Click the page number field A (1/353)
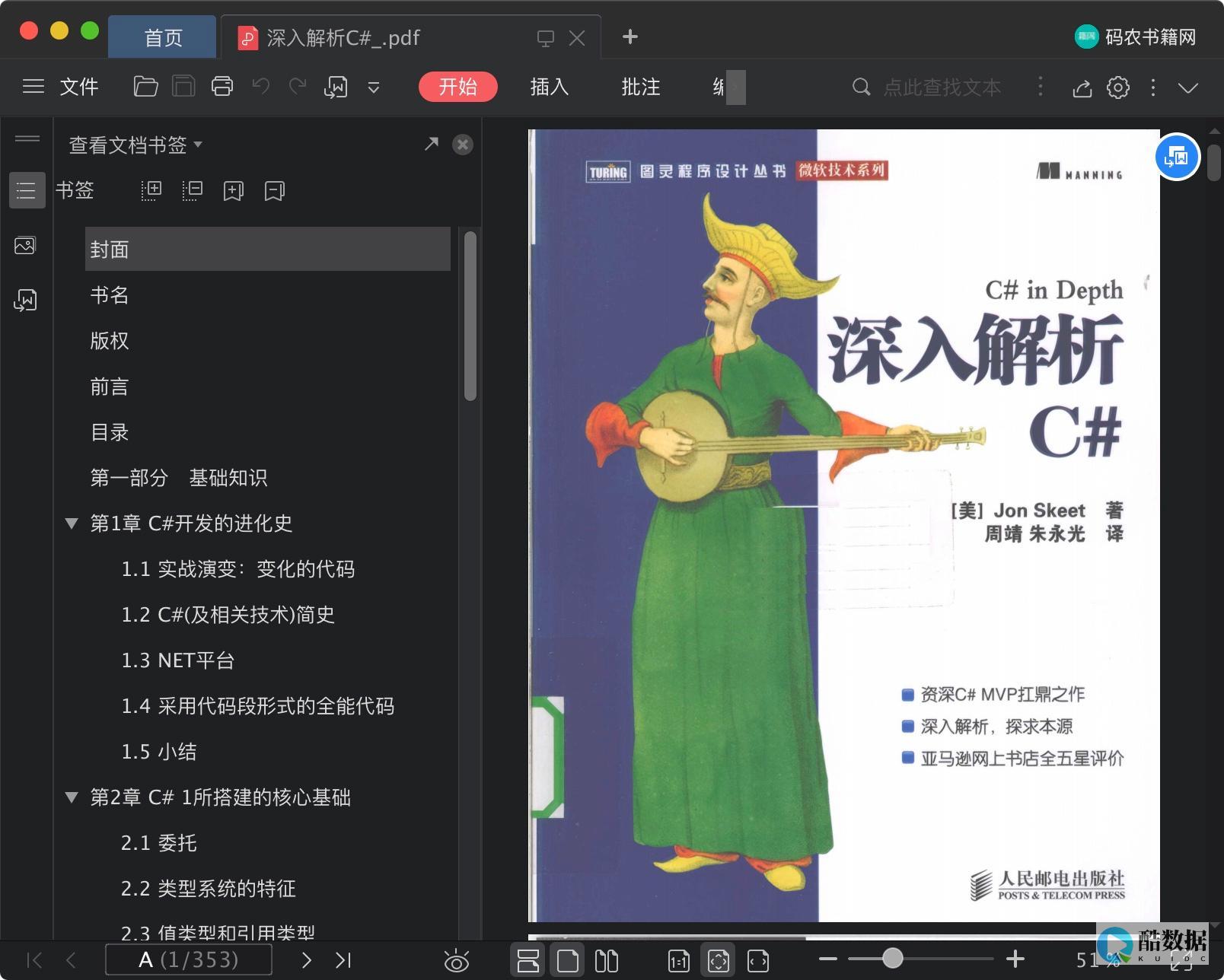Image resolution: width=1224 pixels, height=980 pixels. pyautogui.click(x=189, y=959)
